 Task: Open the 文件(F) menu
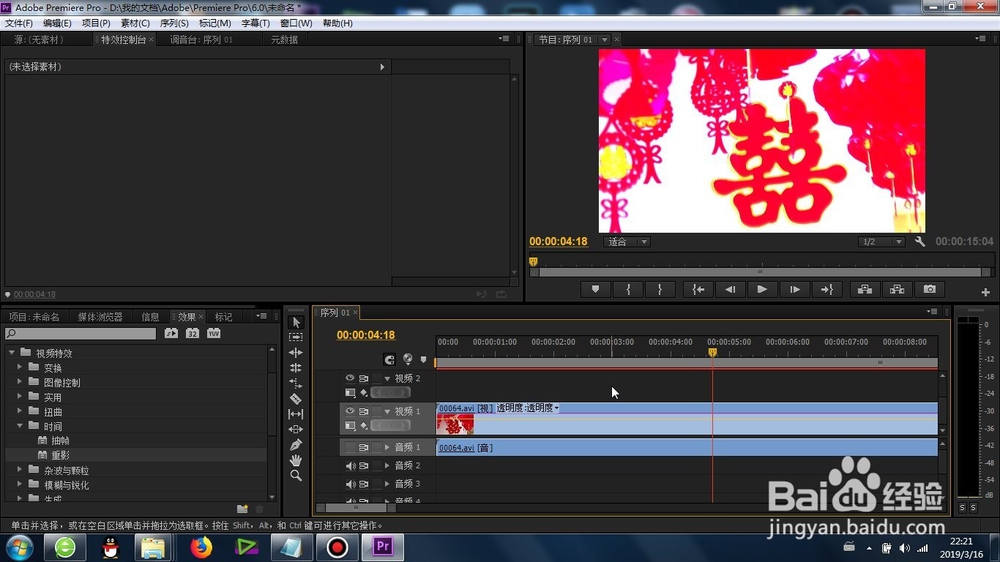(x=18, y=23)
